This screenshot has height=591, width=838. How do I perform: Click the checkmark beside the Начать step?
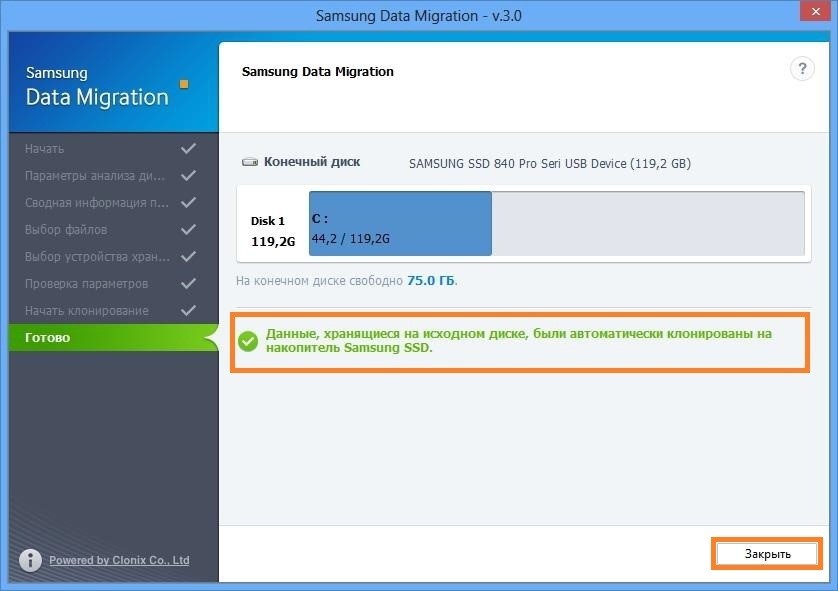(x=188, y=148)
